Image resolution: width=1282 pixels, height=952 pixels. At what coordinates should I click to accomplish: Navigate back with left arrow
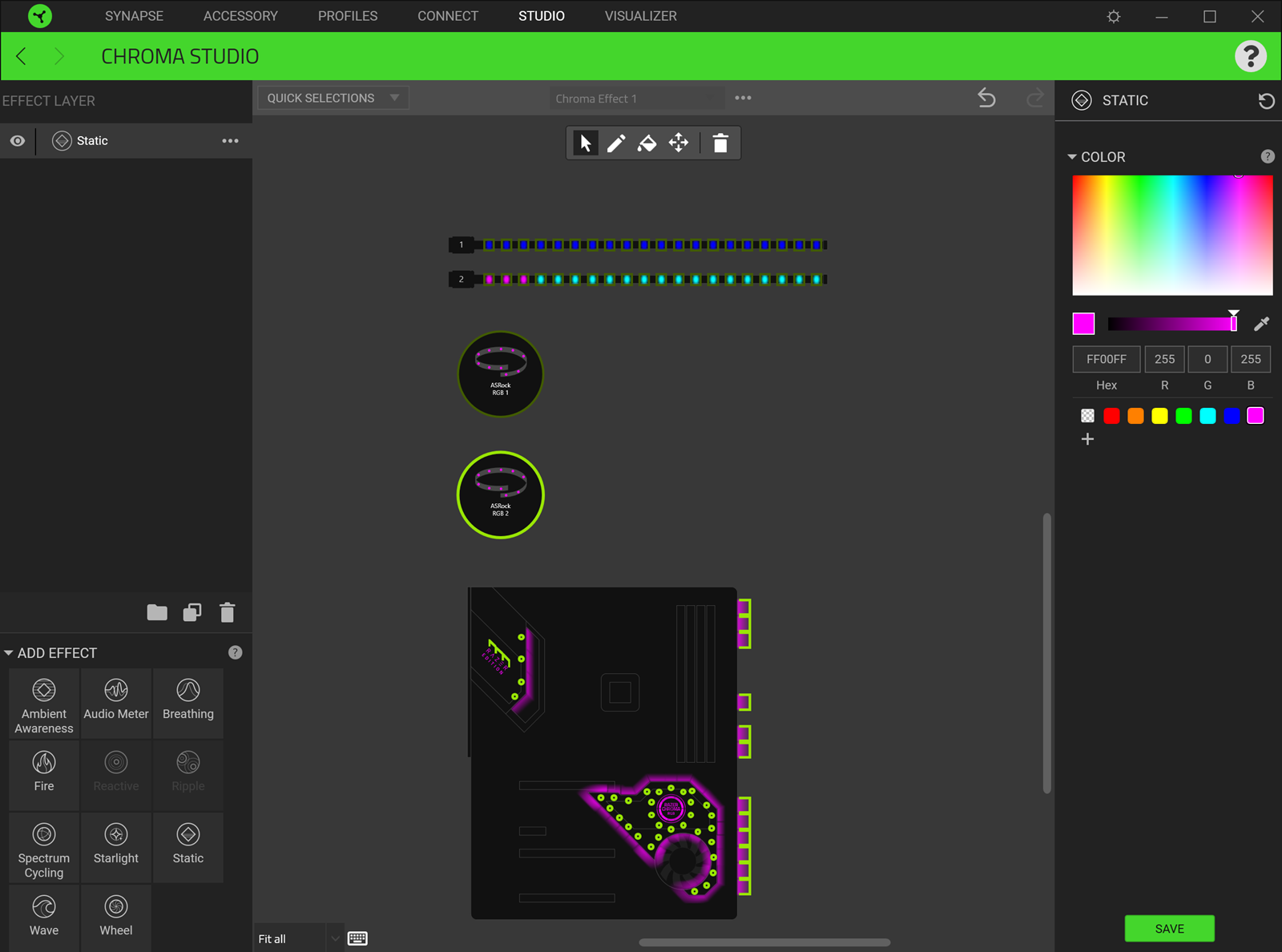(x=22, y=56)
